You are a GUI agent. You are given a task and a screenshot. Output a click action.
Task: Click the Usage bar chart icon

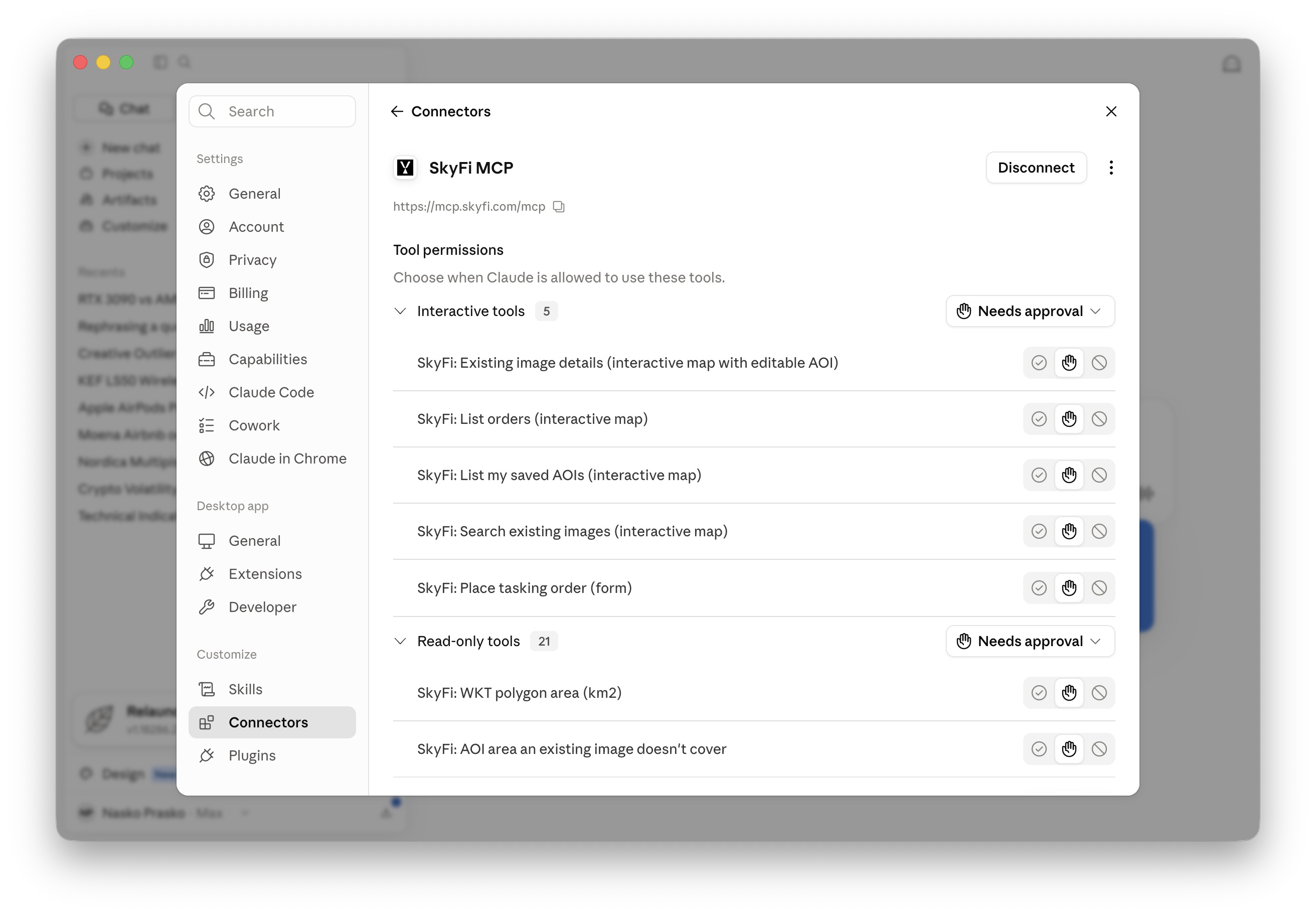(x=206, y=326)
